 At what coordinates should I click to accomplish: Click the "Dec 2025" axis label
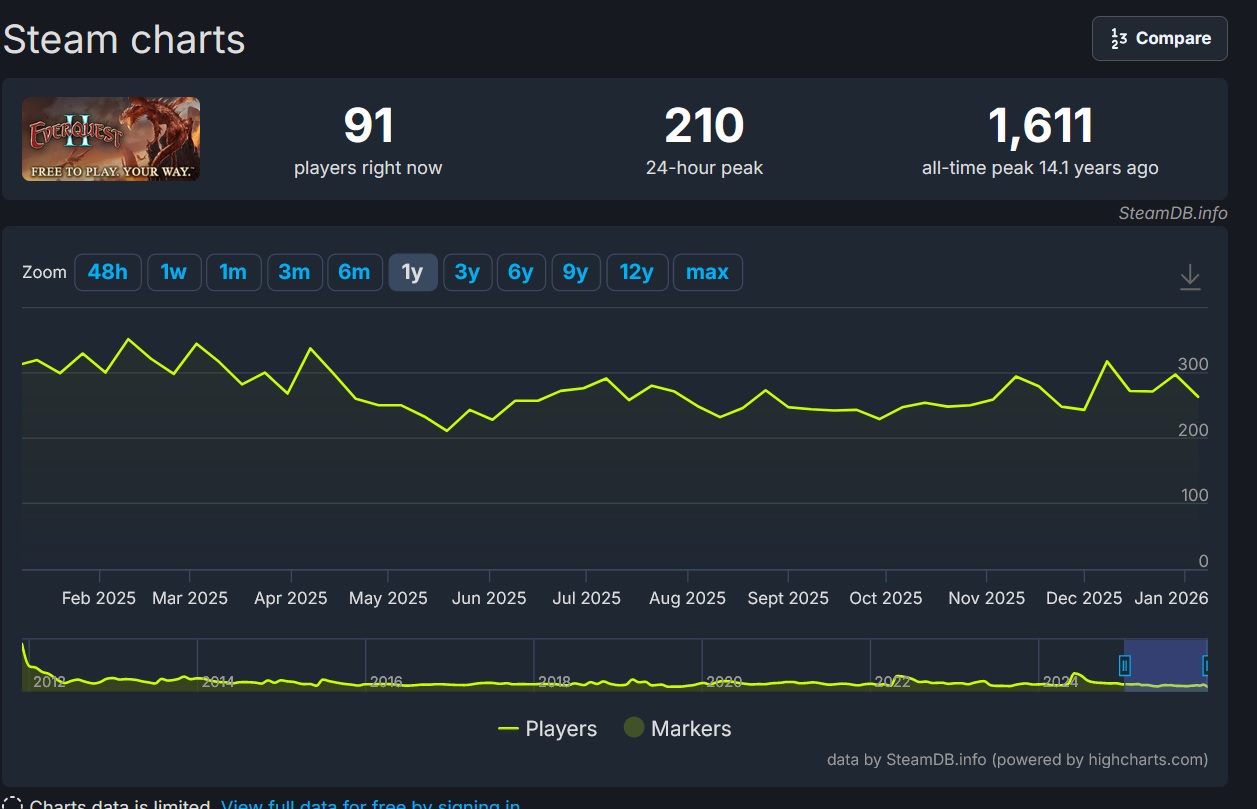1084,598
